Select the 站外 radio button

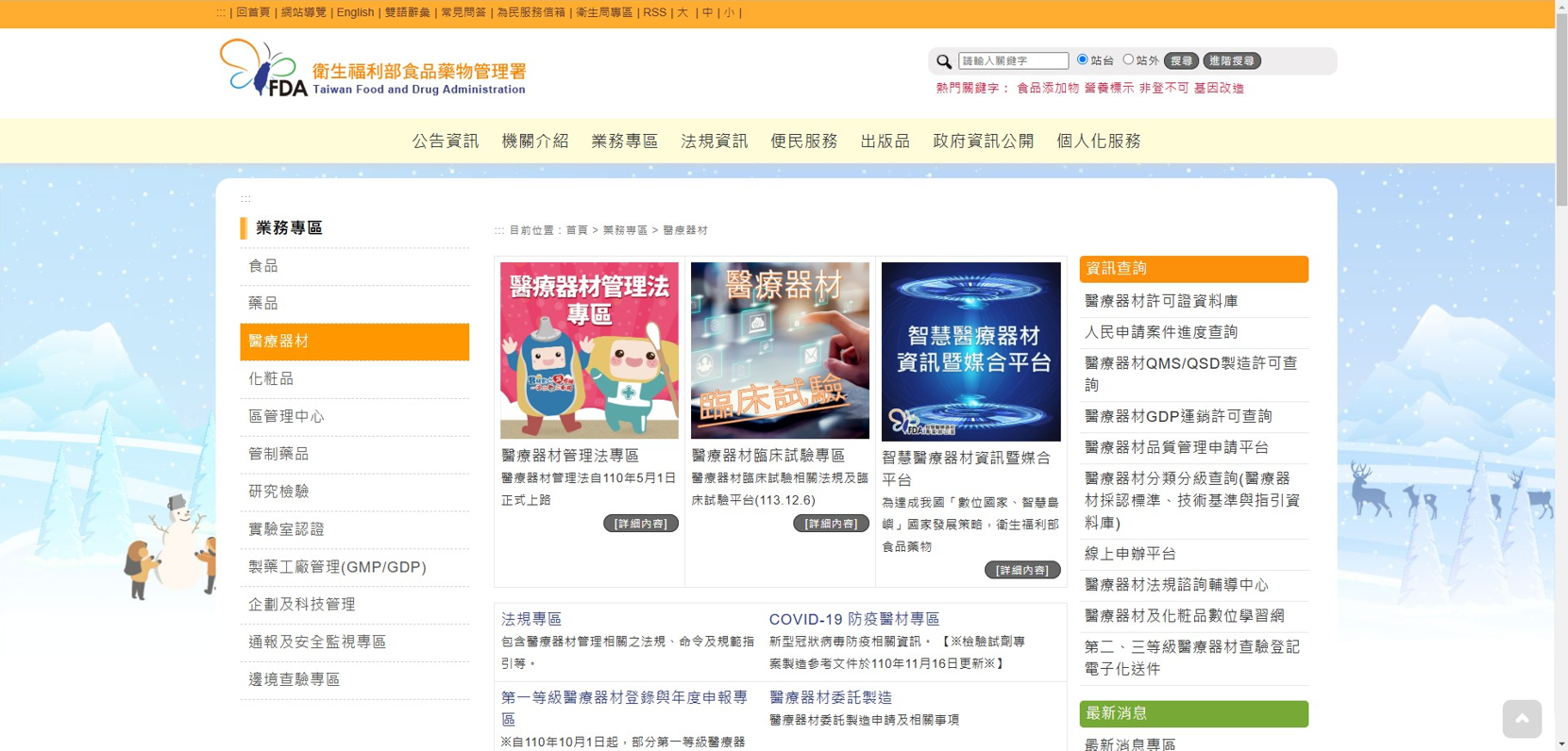pyautogui.click(x=1128, y=59)
